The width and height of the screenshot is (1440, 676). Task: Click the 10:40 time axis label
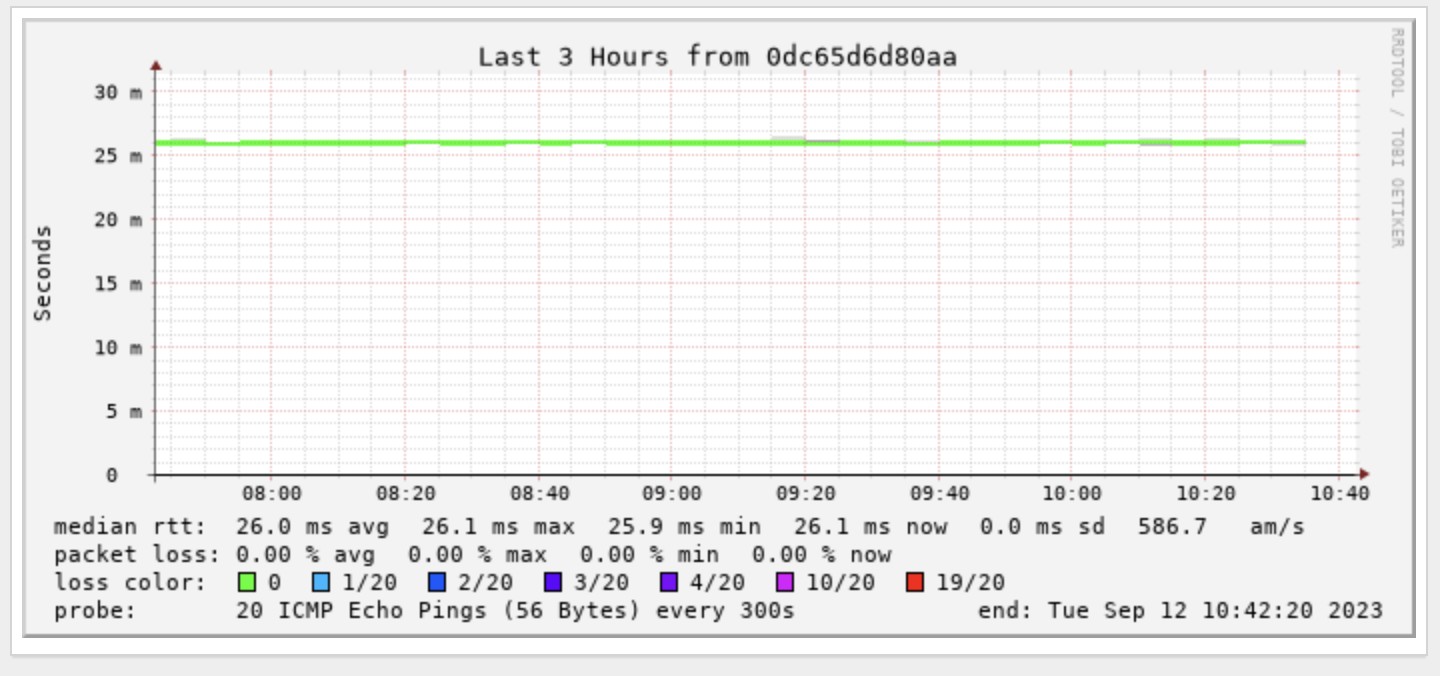point(1339,493)
